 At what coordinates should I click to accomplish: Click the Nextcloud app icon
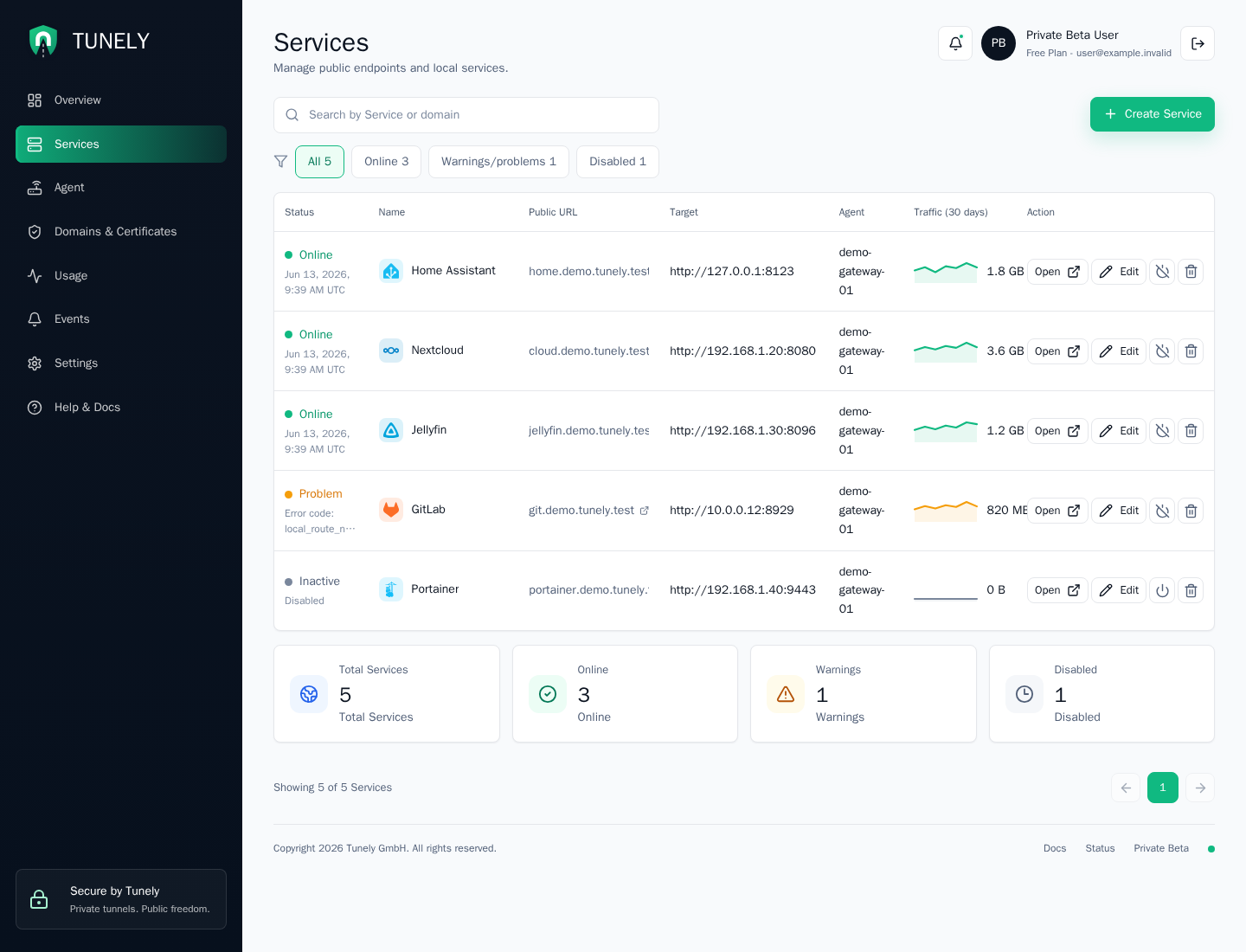[x=391, y=351]
